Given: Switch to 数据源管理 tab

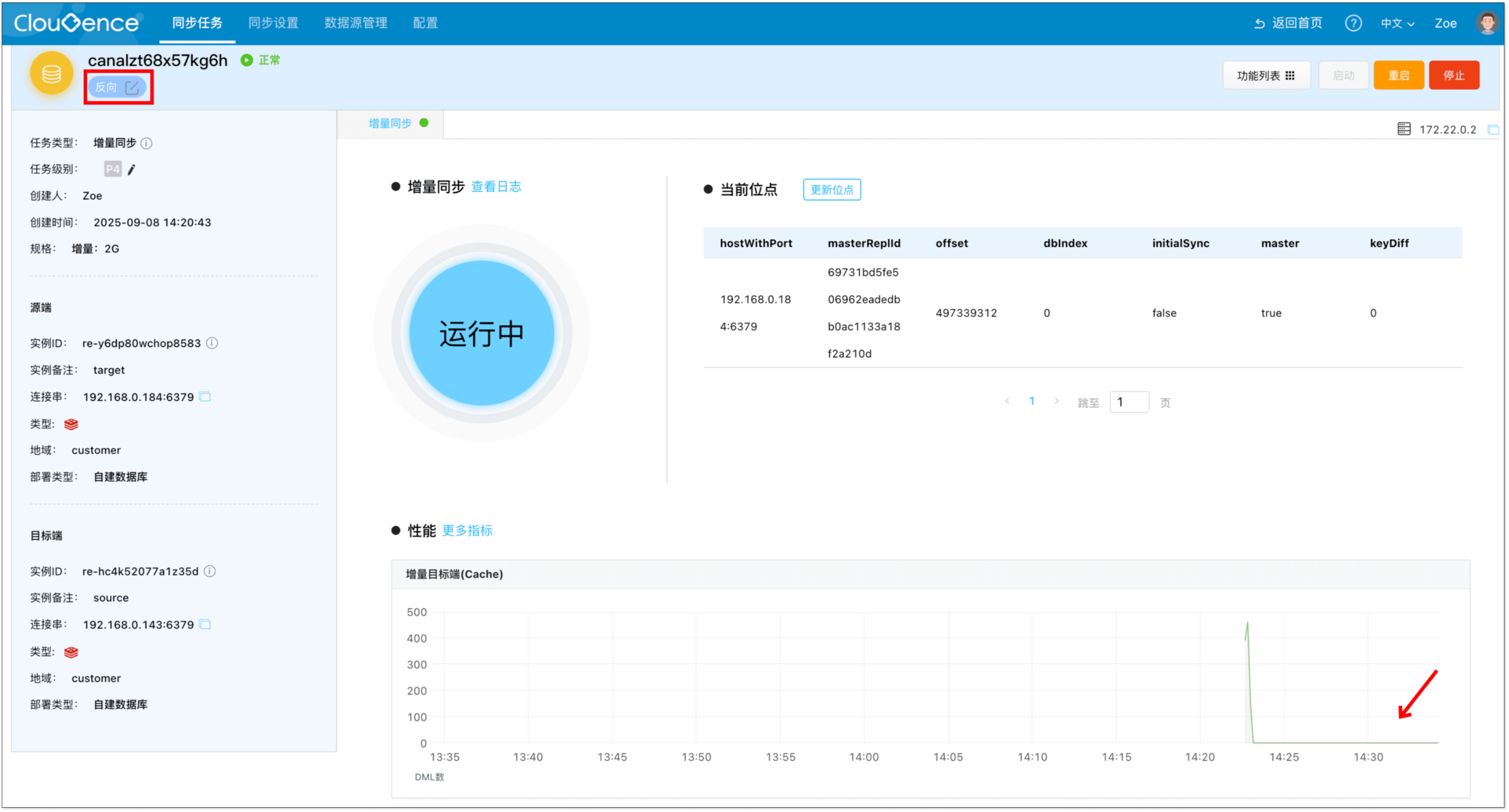Looking at the screenshot, I should point(356,23).
